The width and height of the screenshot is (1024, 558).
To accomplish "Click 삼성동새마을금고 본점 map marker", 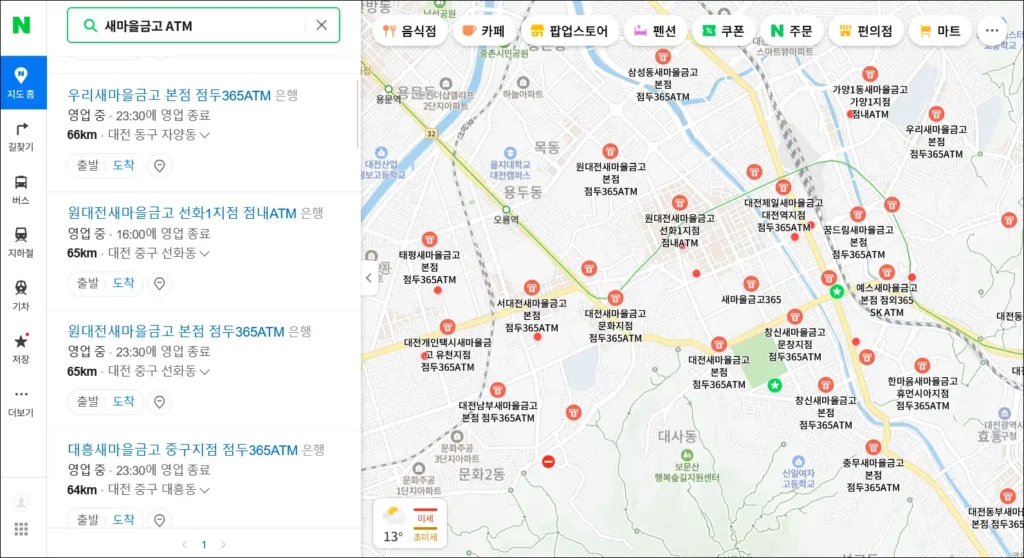I will coord(663,57).
